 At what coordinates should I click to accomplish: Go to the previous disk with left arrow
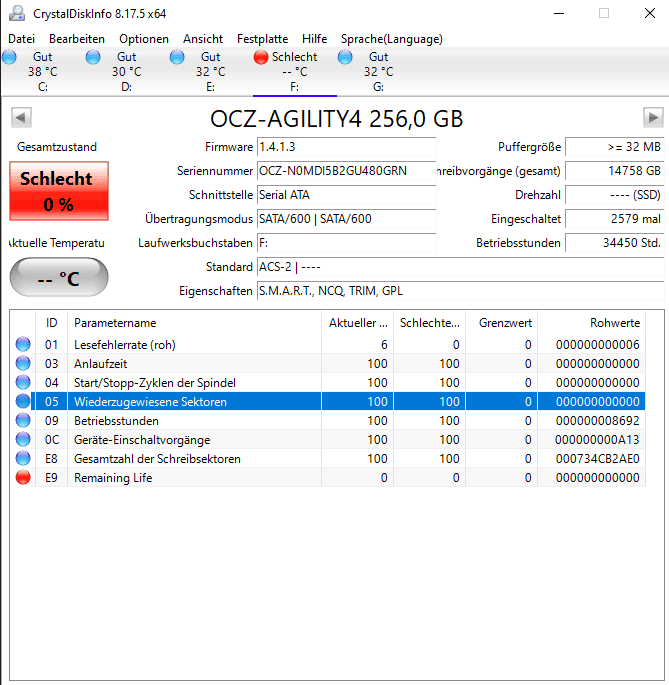(21, 118)
